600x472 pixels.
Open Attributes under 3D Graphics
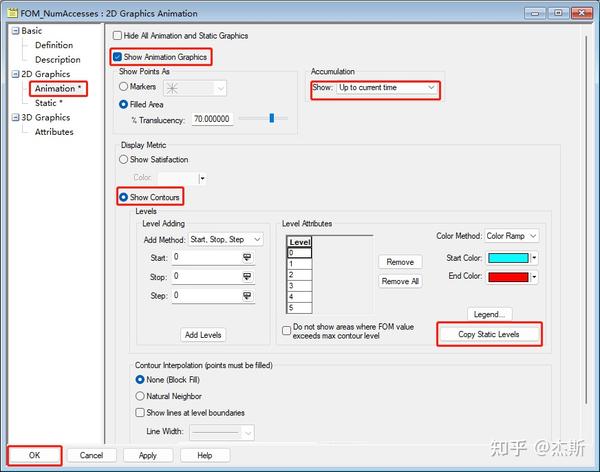tap(54, 132)
